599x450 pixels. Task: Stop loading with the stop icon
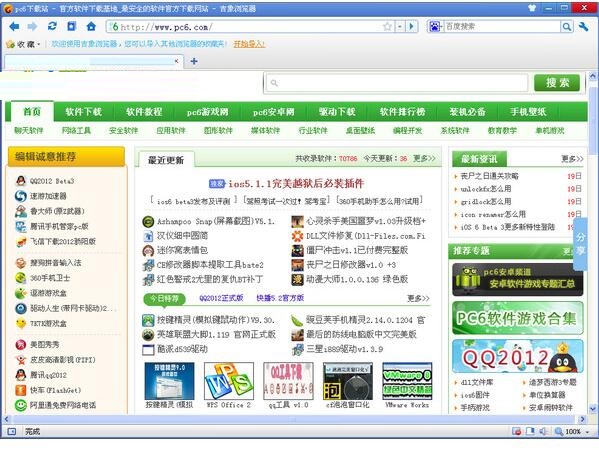tap(71, 26)
